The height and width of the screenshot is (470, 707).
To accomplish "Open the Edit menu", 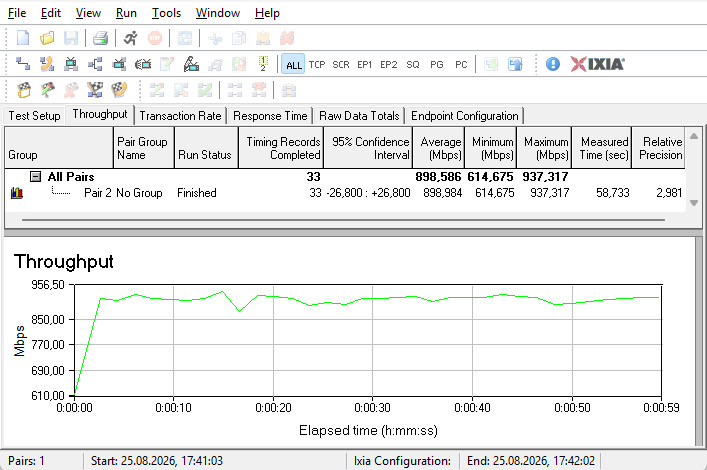I will click(x=50, y=13).
